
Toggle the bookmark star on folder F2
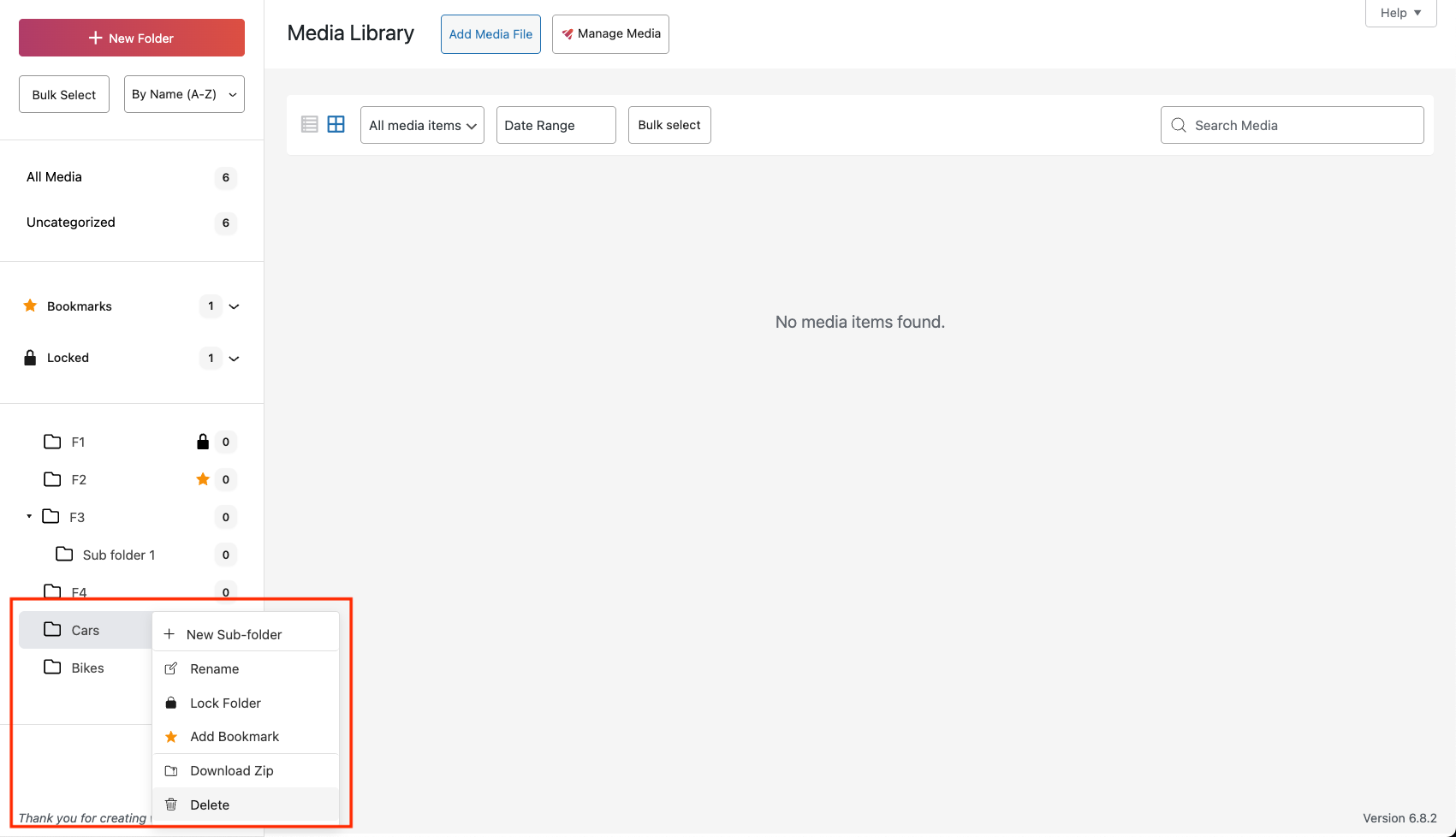point(203,479)
